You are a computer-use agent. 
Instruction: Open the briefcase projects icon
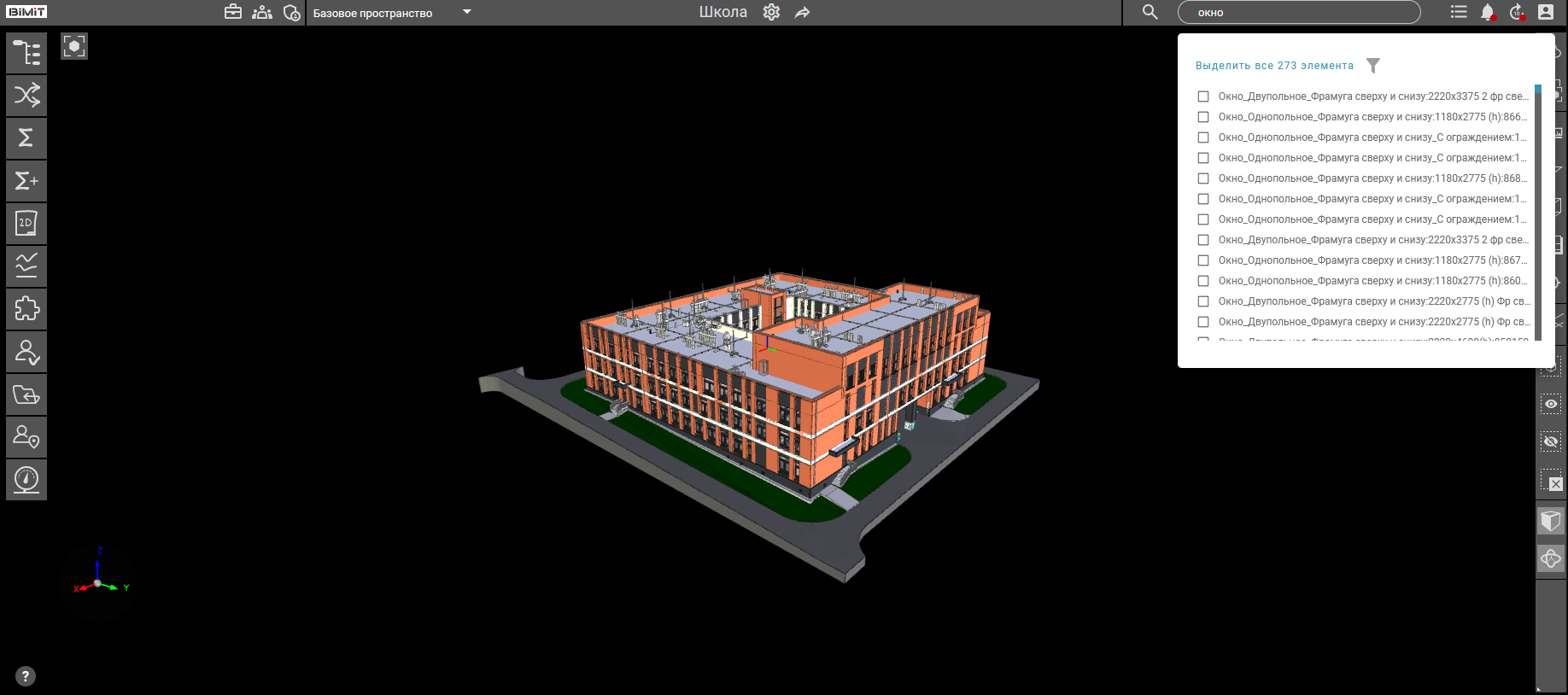(233, 12)
